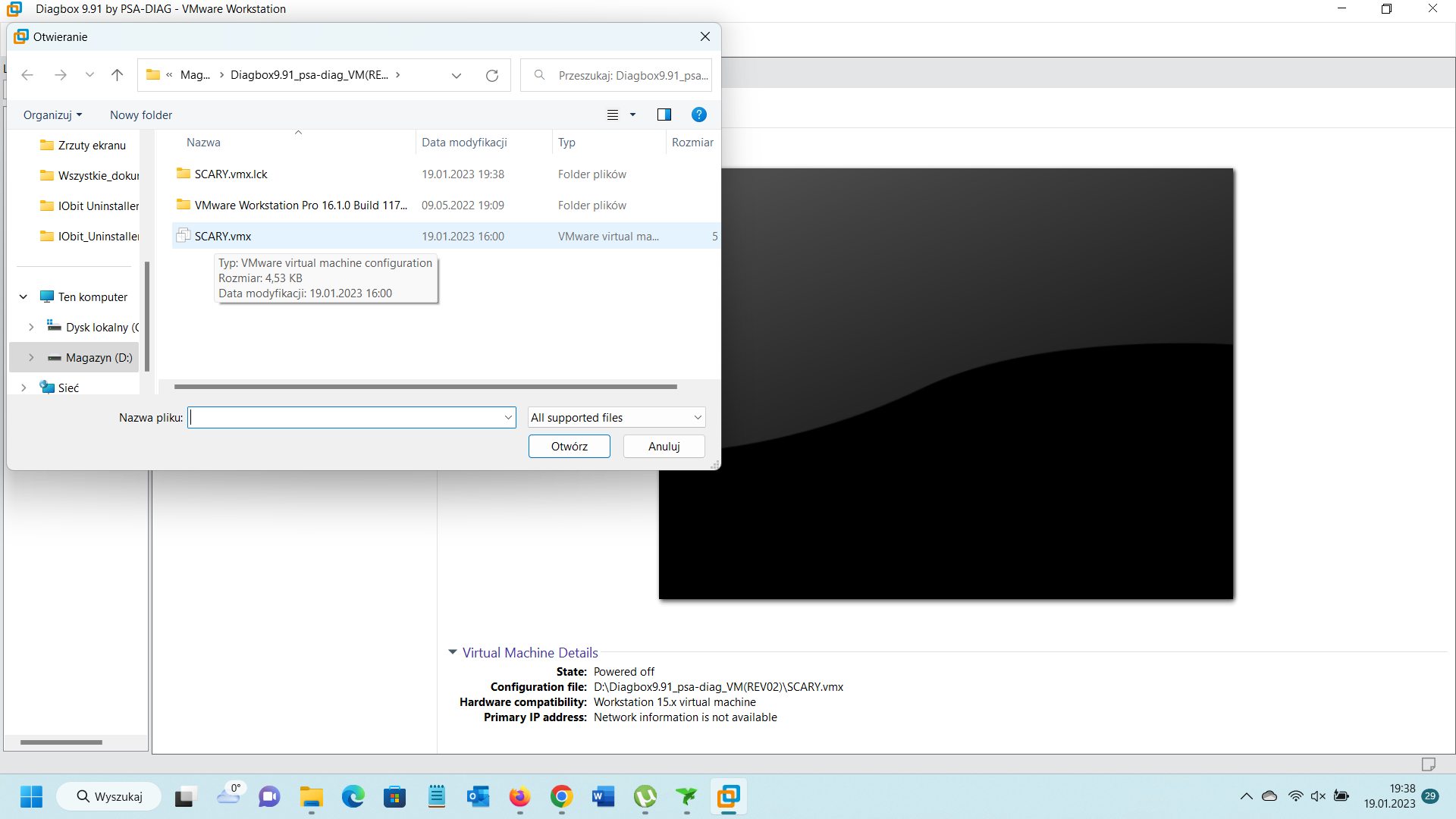1456x819 pixels.
Task: Click the search box for Diagbox9.91 folder
Action: 617,75
